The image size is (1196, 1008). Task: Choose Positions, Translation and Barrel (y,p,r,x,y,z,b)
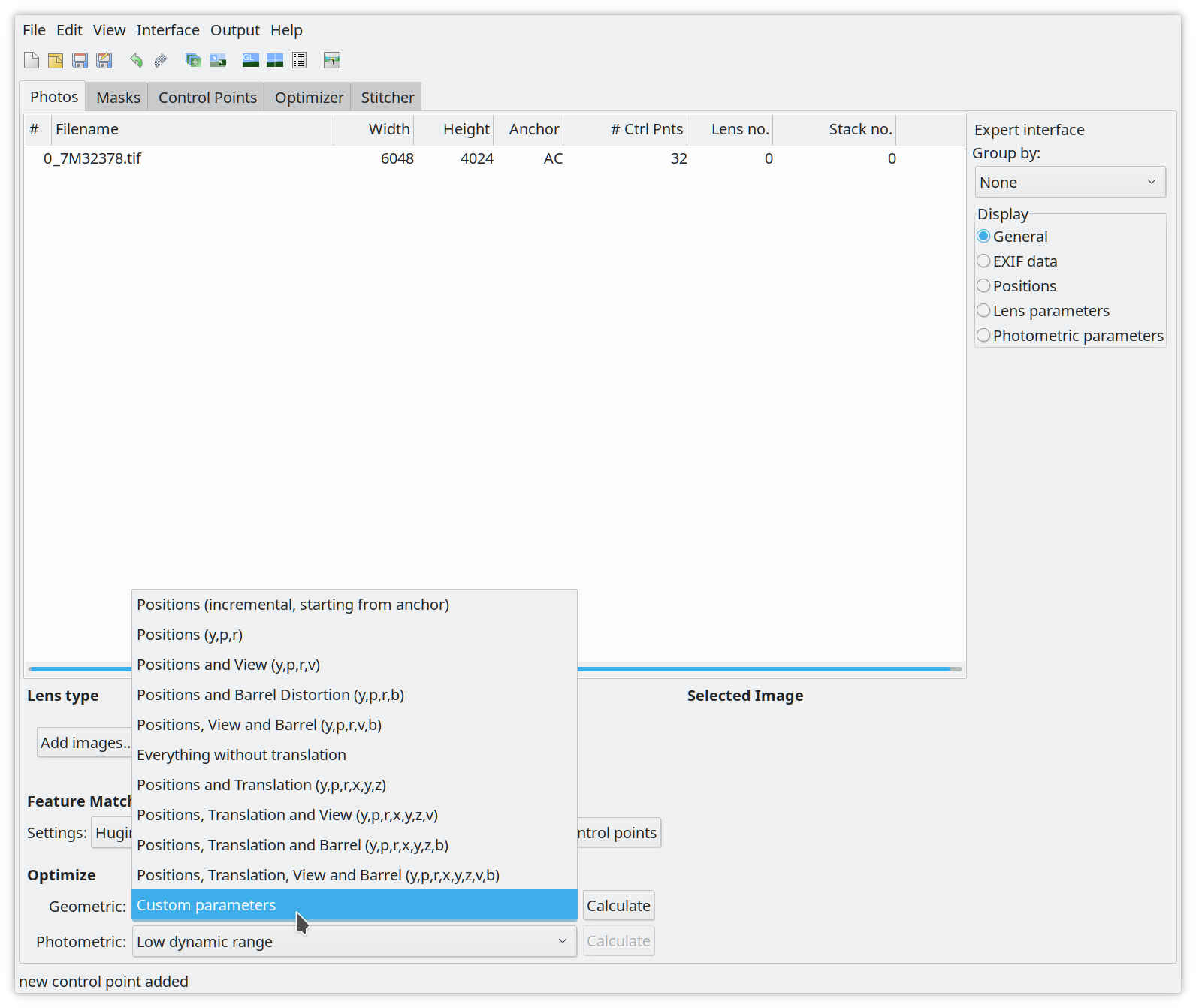[x=355, y=845]
